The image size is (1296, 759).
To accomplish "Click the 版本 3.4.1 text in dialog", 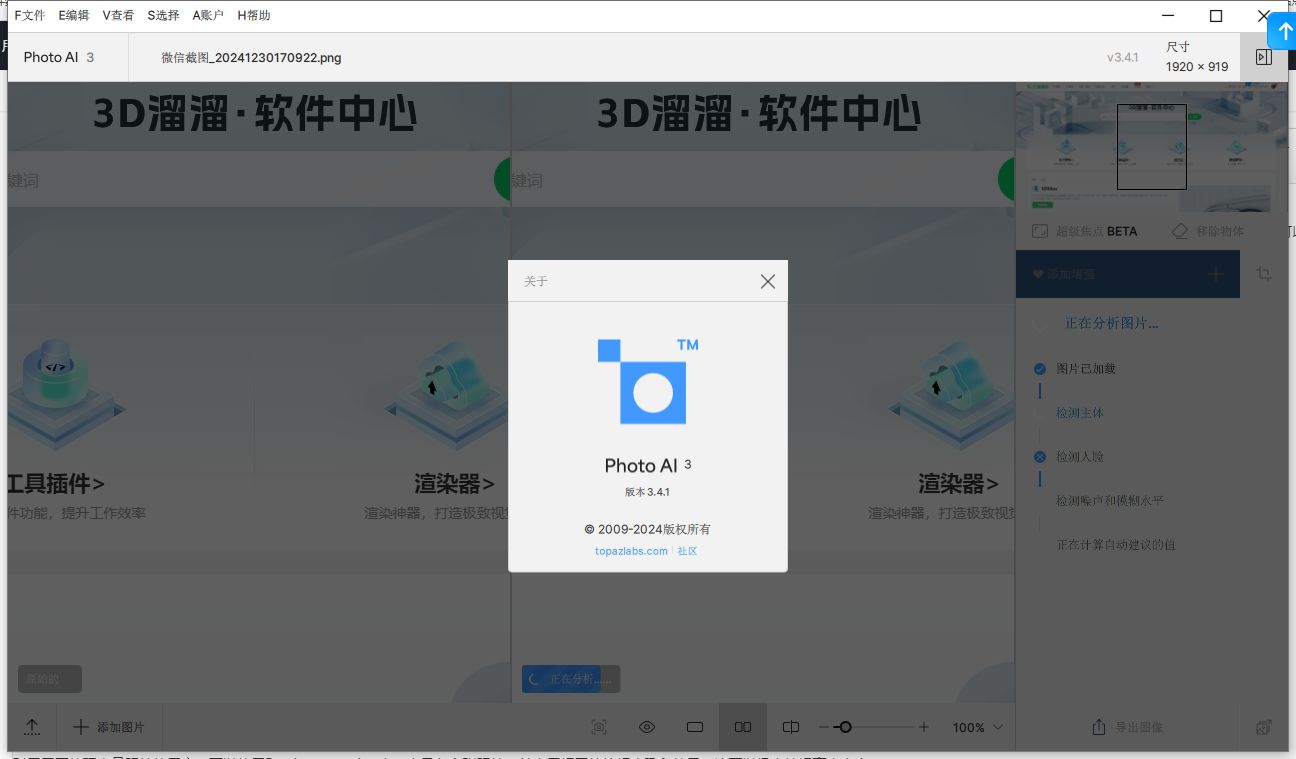I will (x=647, y=492).
